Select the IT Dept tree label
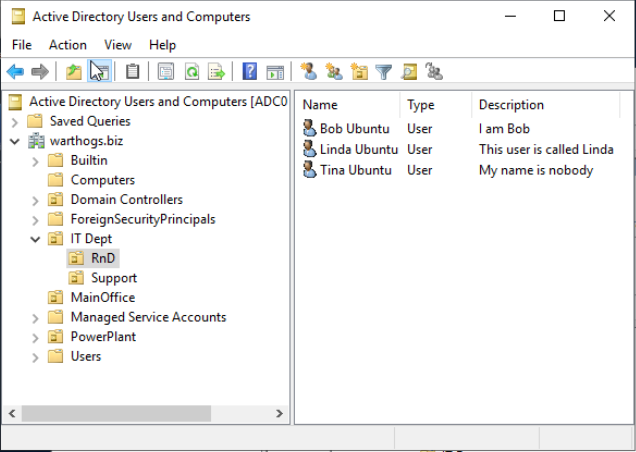This screenshot has height=452, width=636. pos(91,239)
